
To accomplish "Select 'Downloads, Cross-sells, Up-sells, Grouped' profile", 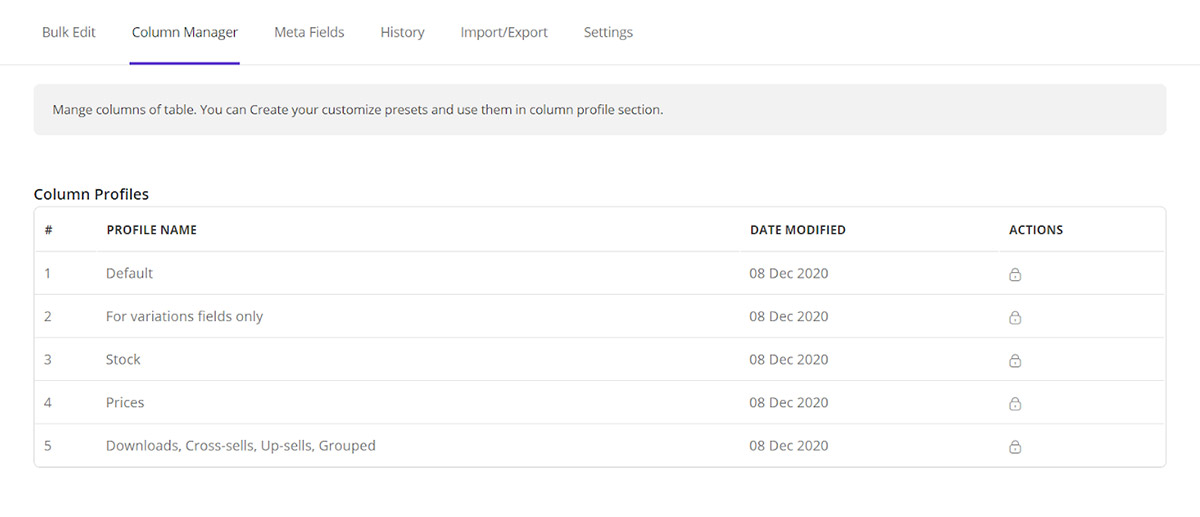I will tap(240, 445).
